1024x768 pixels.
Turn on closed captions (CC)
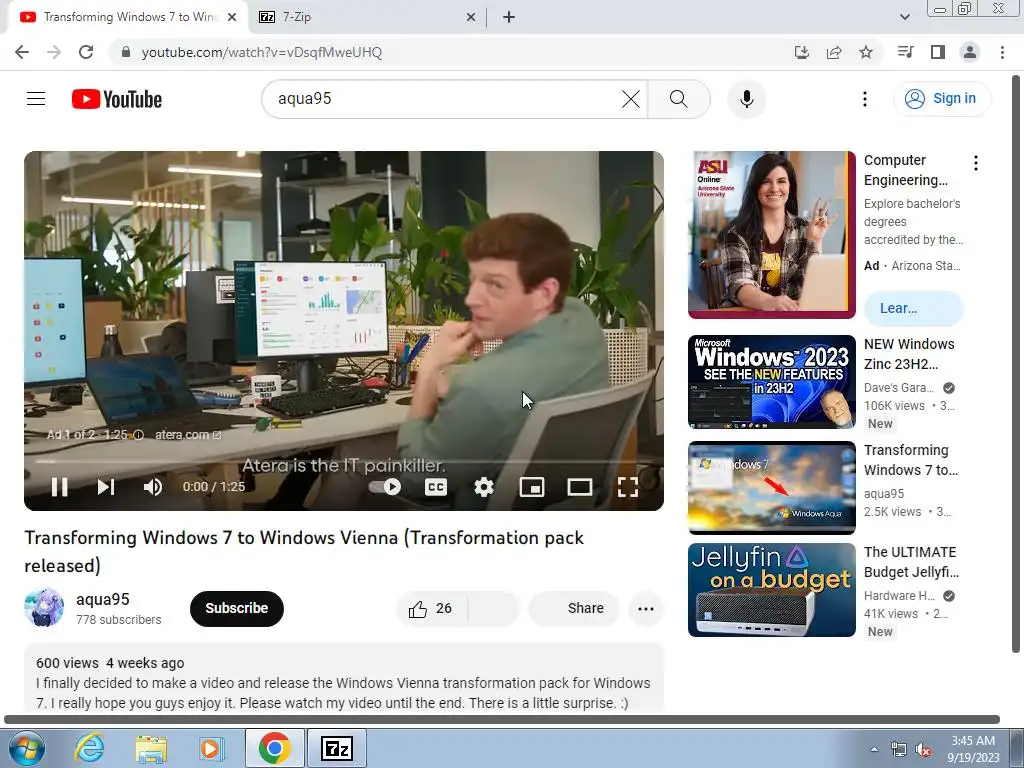point(436,487)
